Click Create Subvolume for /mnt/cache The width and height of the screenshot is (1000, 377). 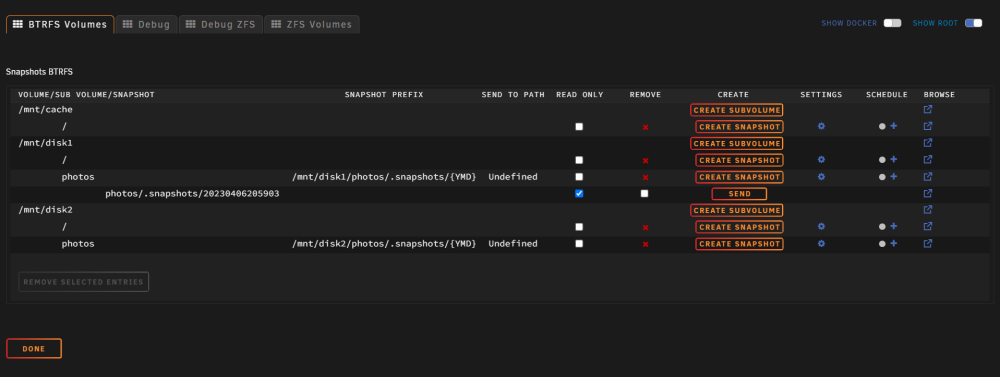pyautogui.click(x=737, y=110)
